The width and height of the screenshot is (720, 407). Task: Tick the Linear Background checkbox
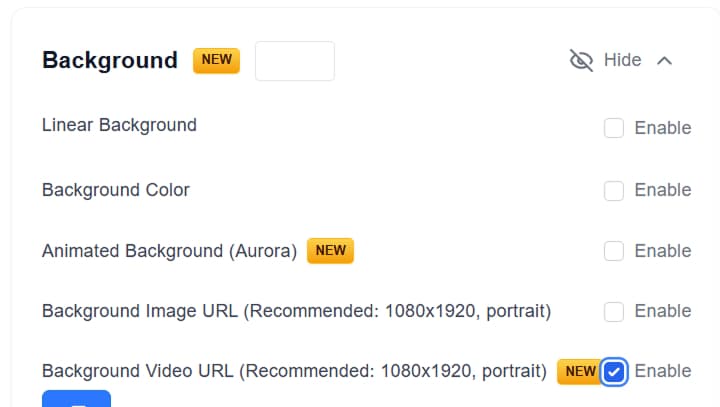(x=614, y=128)
